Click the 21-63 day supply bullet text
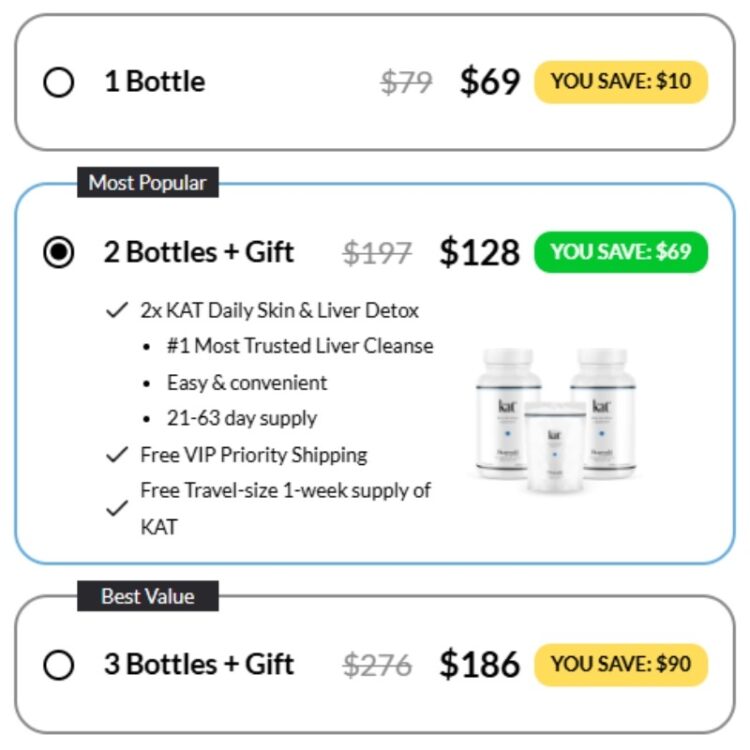Image resolution: width=750 pixels, height=750 pixels. coord(242,418)
